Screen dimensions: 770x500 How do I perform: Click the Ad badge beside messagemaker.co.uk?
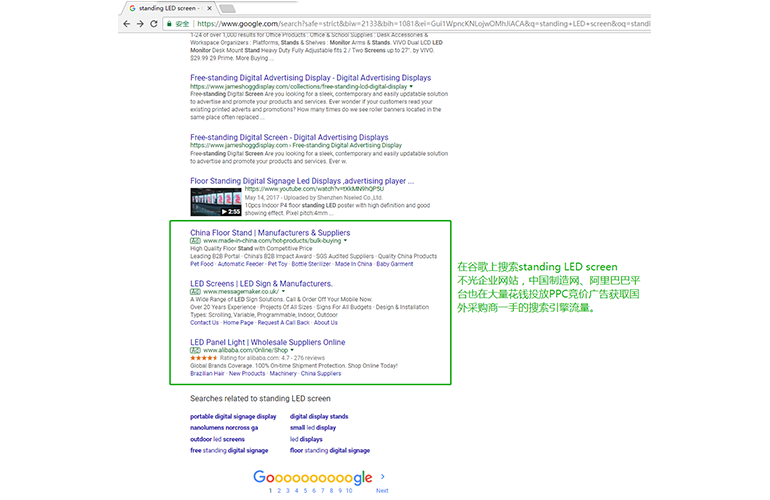pyautogui.click(x=195, y=292)
